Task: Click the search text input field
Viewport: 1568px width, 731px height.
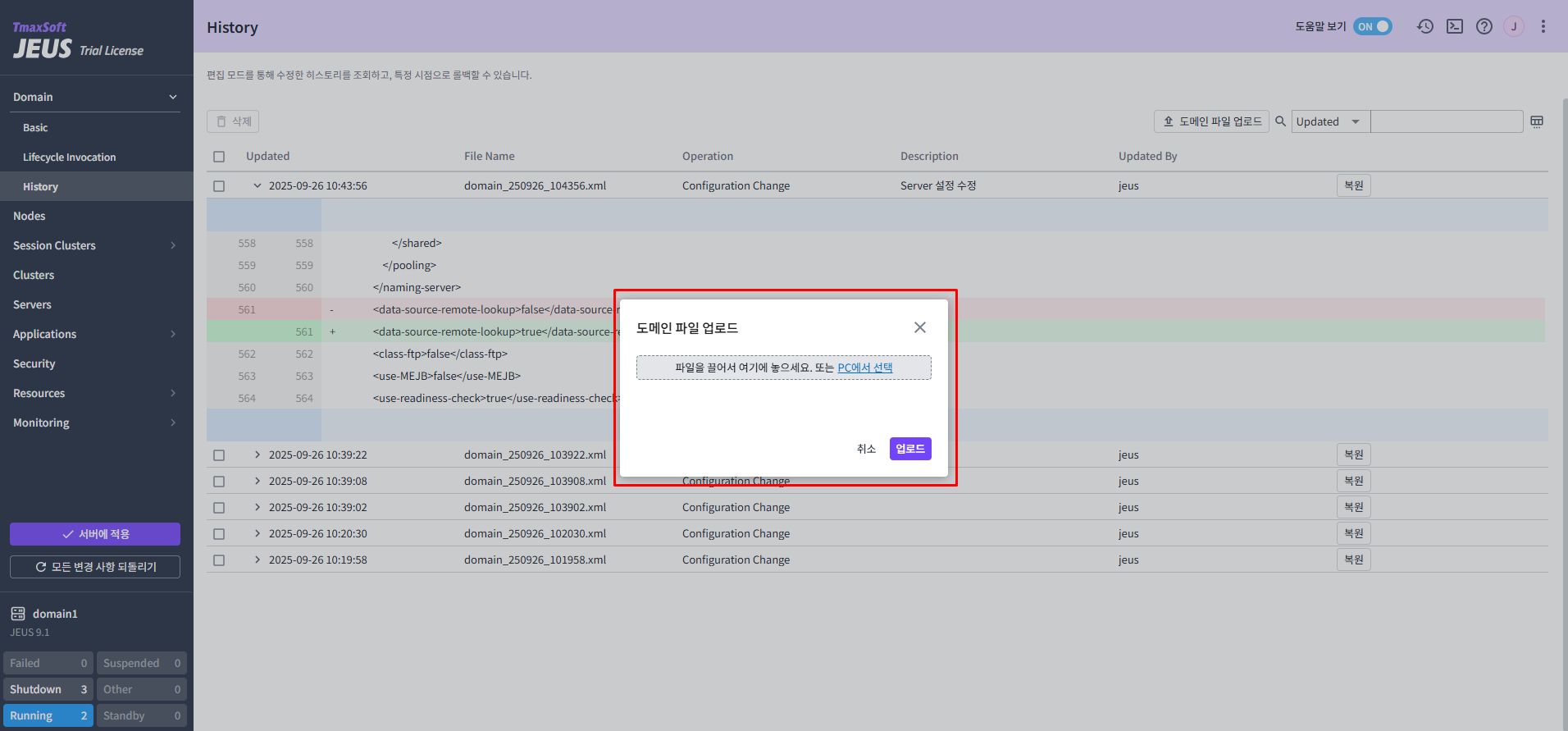Action: click(1446, 121)
